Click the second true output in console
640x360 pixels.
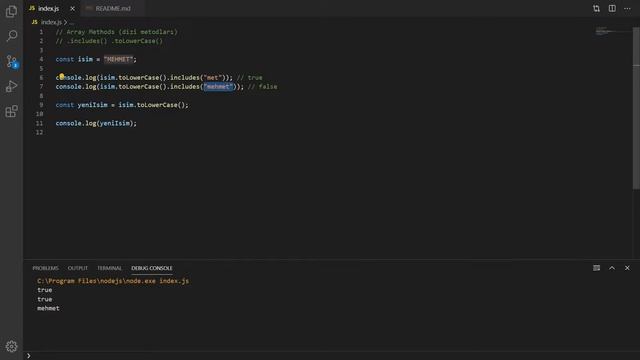(44, 299)
